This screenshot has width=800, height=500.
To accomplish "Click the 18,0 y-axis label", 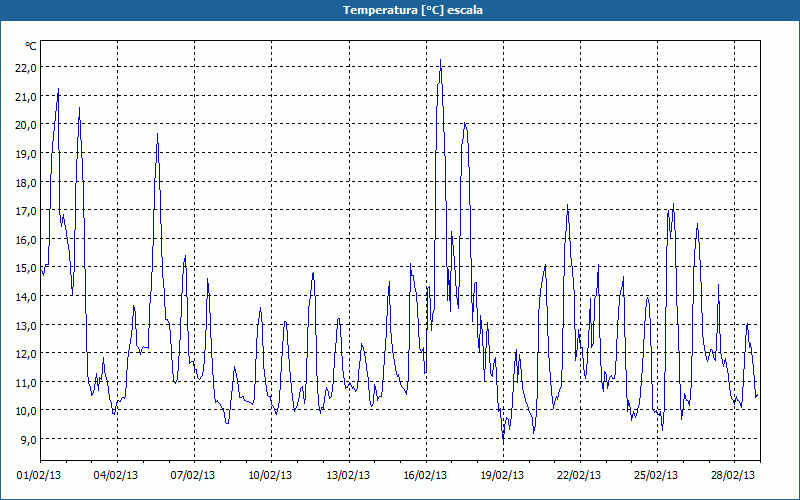I will click(x=26, y=182).
